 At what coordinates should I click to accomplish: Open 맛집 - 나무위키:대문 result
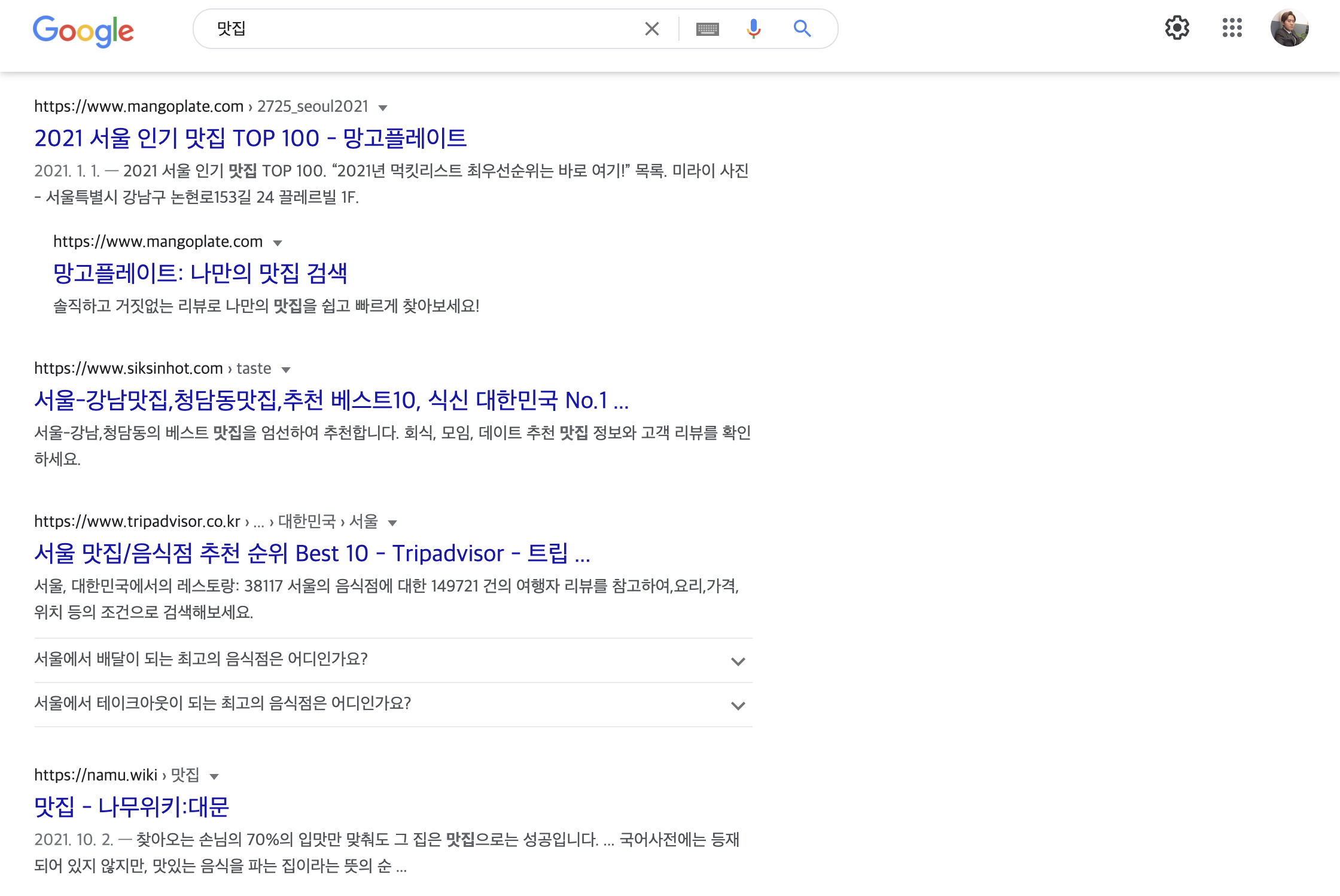tap(132, 807)
